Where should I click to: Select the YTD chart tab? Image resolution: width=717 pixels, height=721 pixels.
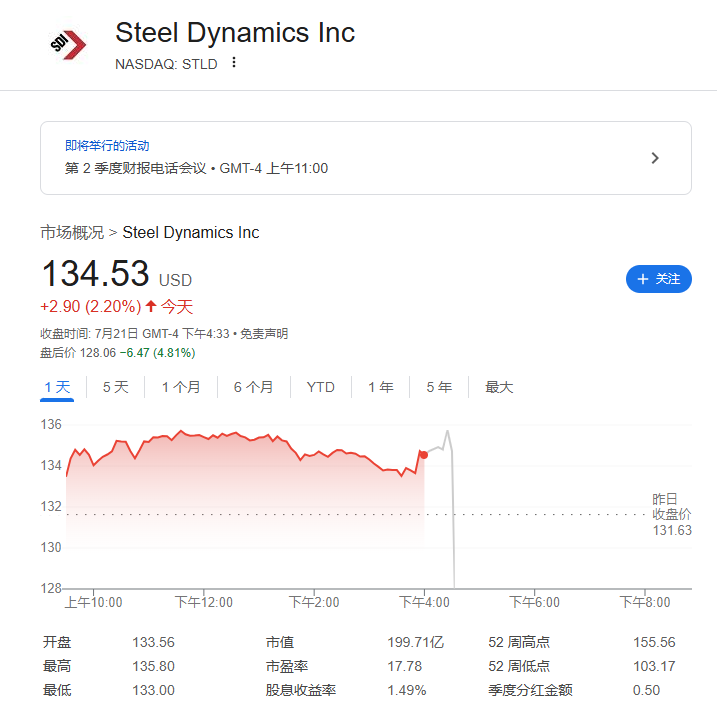pos(320,387)
